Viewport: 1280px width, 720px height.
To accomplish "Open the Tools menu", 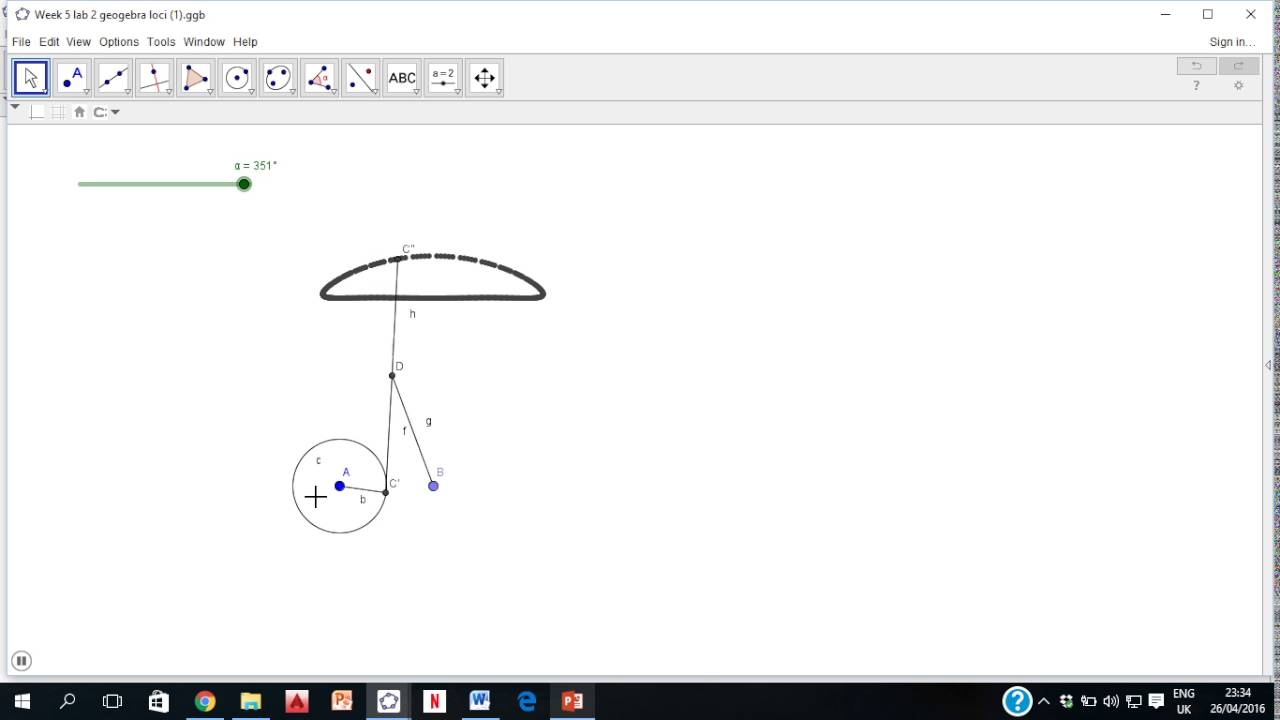I will (x=161, y=42).
